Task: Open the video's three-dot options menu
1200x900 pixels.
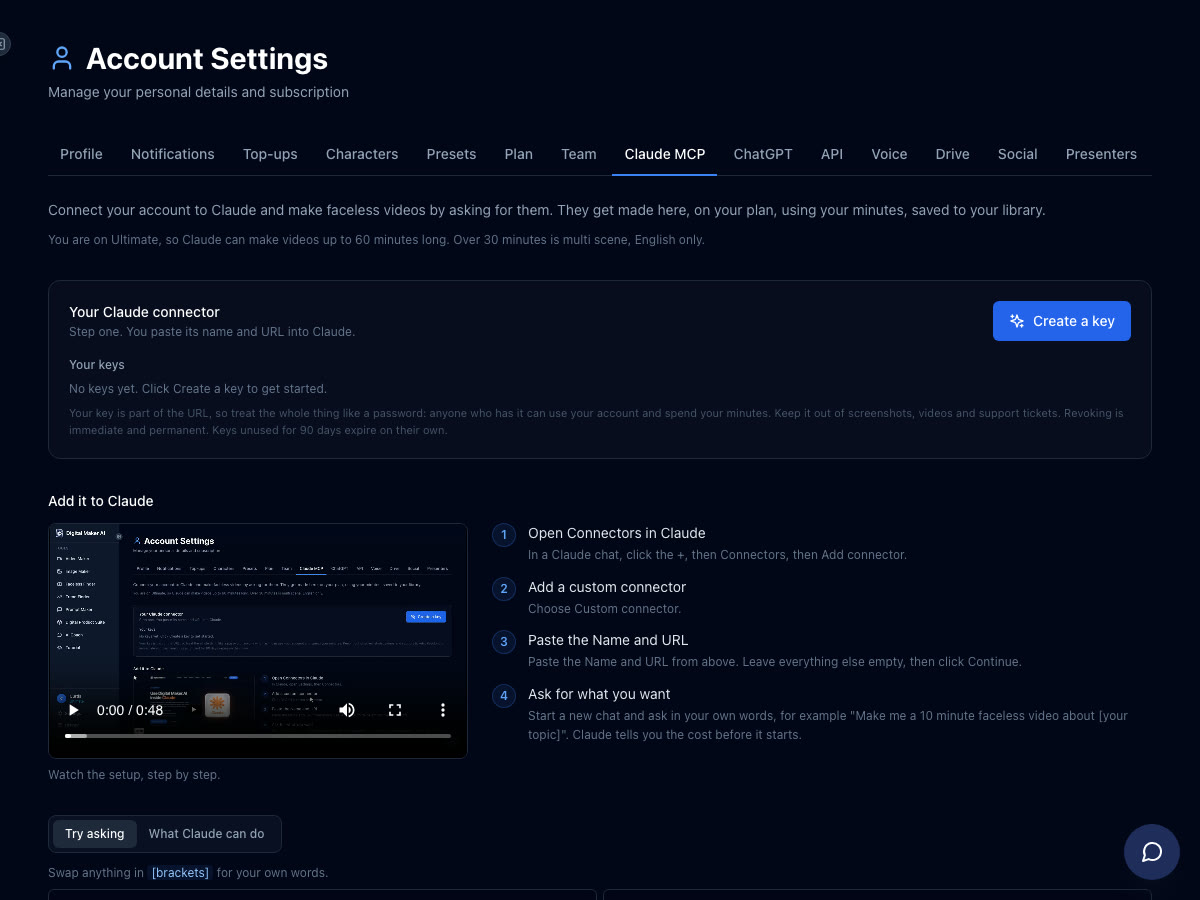Action: click(x=443, y=710)
